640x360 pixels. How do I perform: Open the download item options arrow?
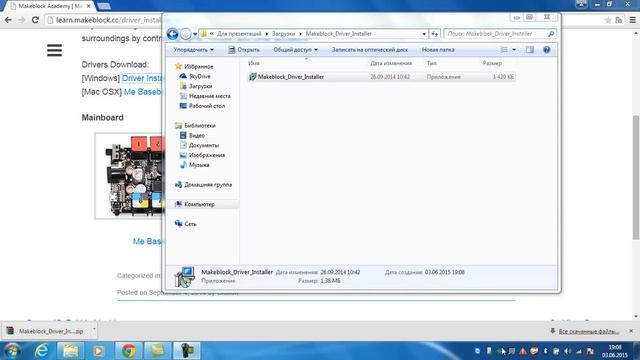pos(93,330)
